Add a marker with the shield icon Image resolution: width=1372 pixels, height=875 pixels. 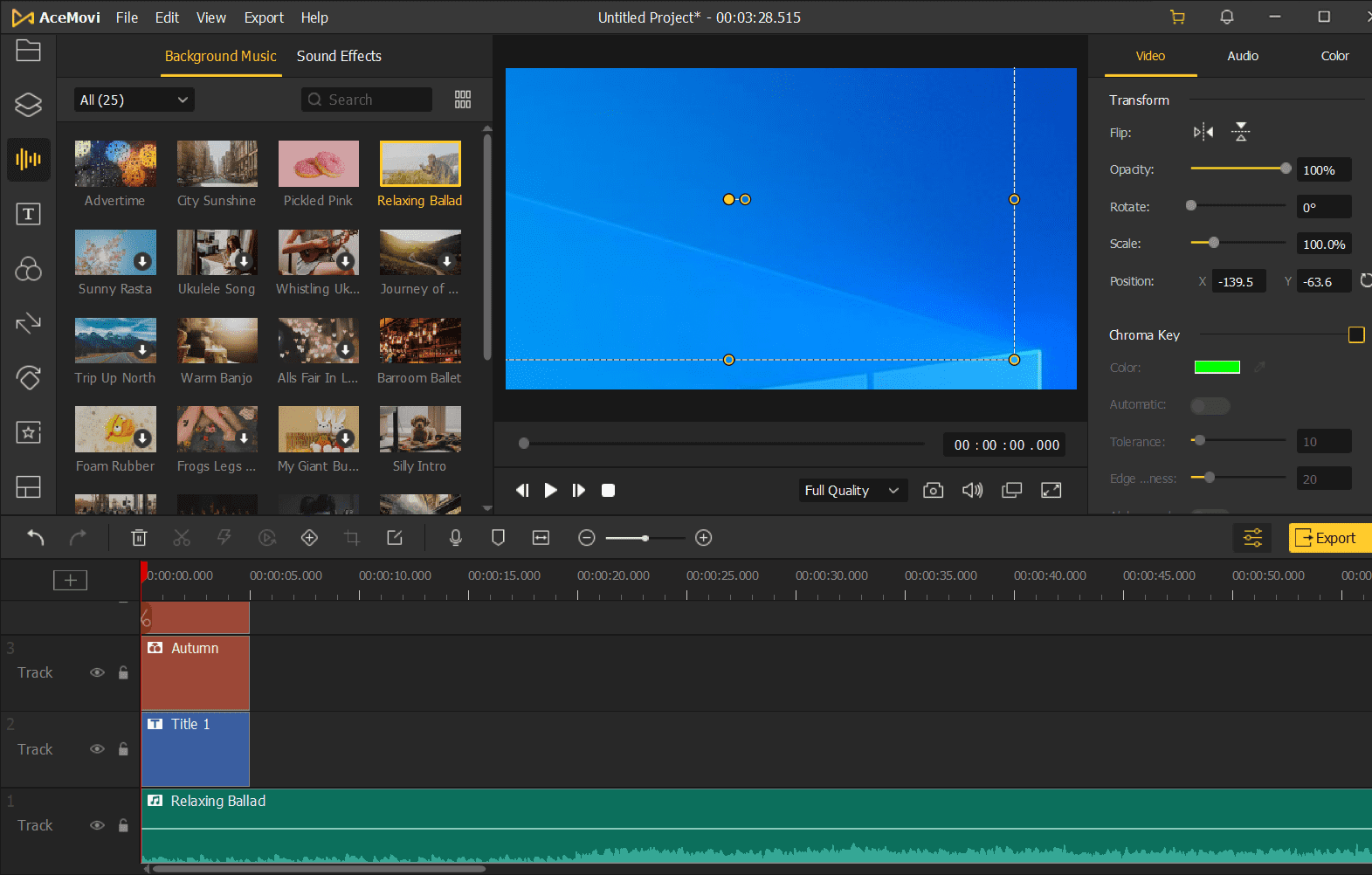coord(498,538)
